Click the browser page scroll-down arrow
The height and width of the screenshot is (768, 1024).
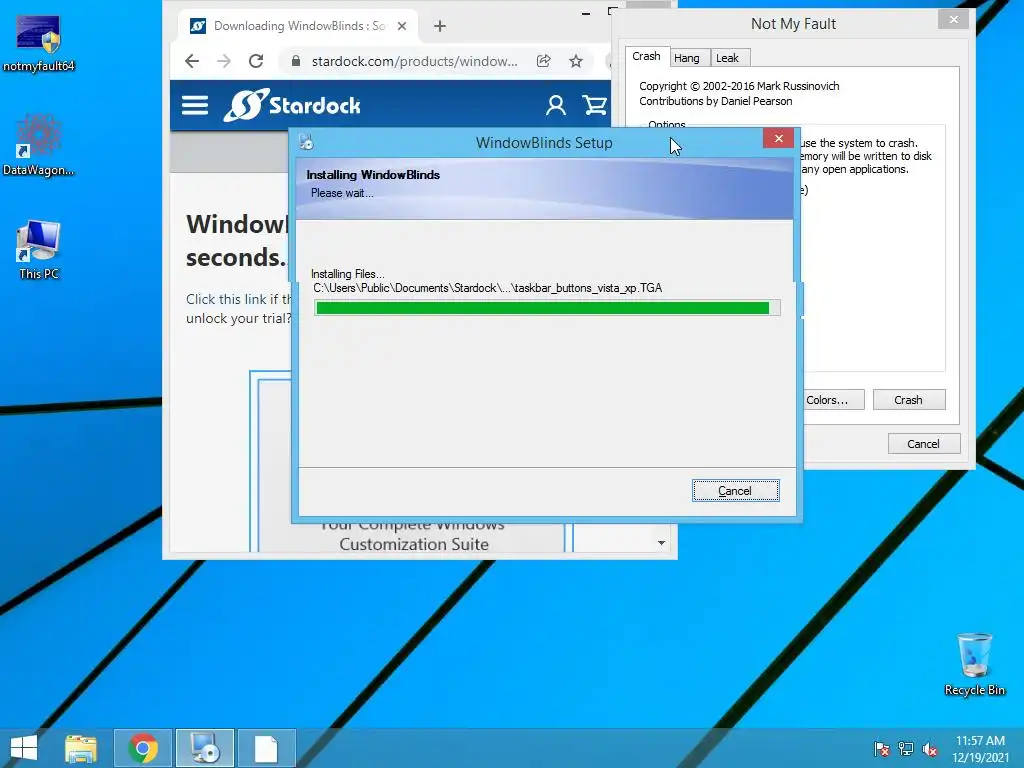[x=662, y=543]
